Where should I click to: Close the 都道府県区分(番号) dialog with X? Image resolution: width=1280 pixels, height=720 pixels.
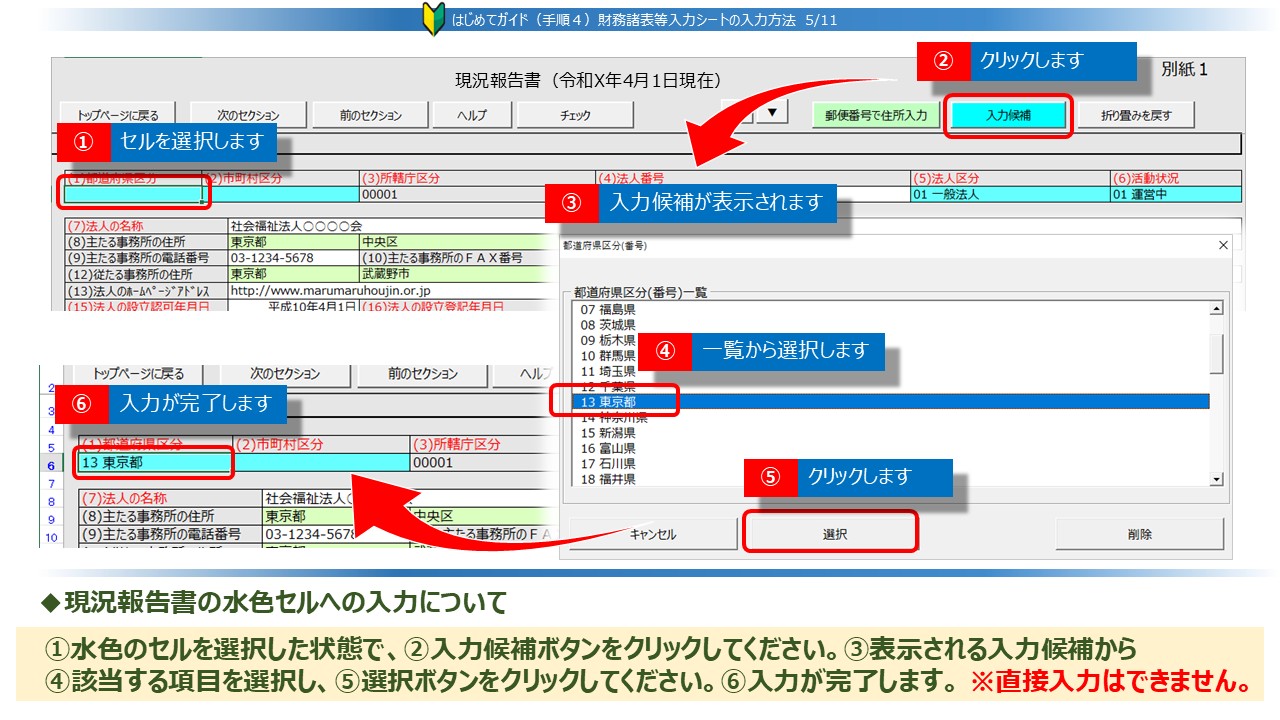coord(1222,245)
